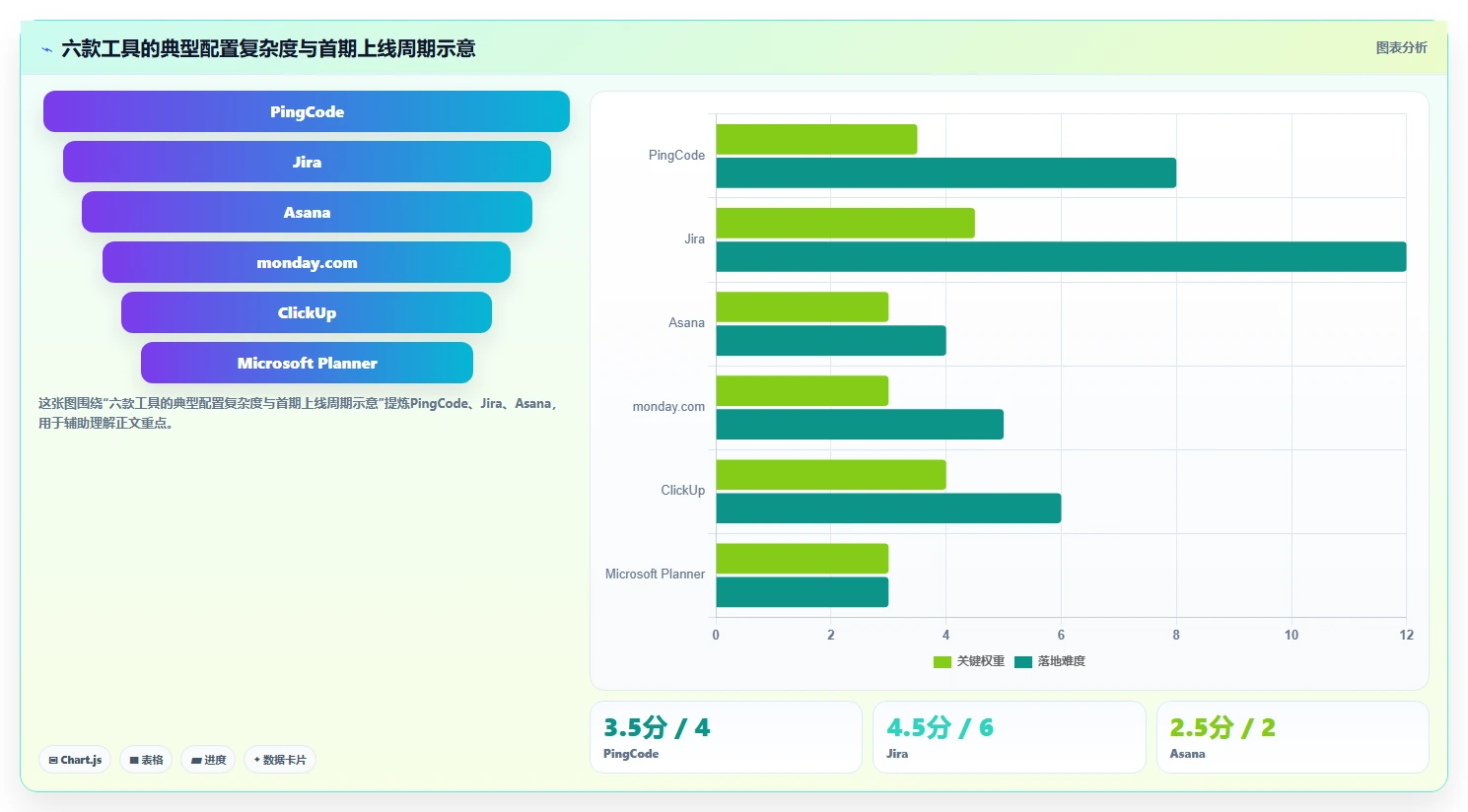Image resolution: width=1468 pixels, height=812 pixels.
Task: Click the PingCode funnel bar
Action: click(307, 111)
